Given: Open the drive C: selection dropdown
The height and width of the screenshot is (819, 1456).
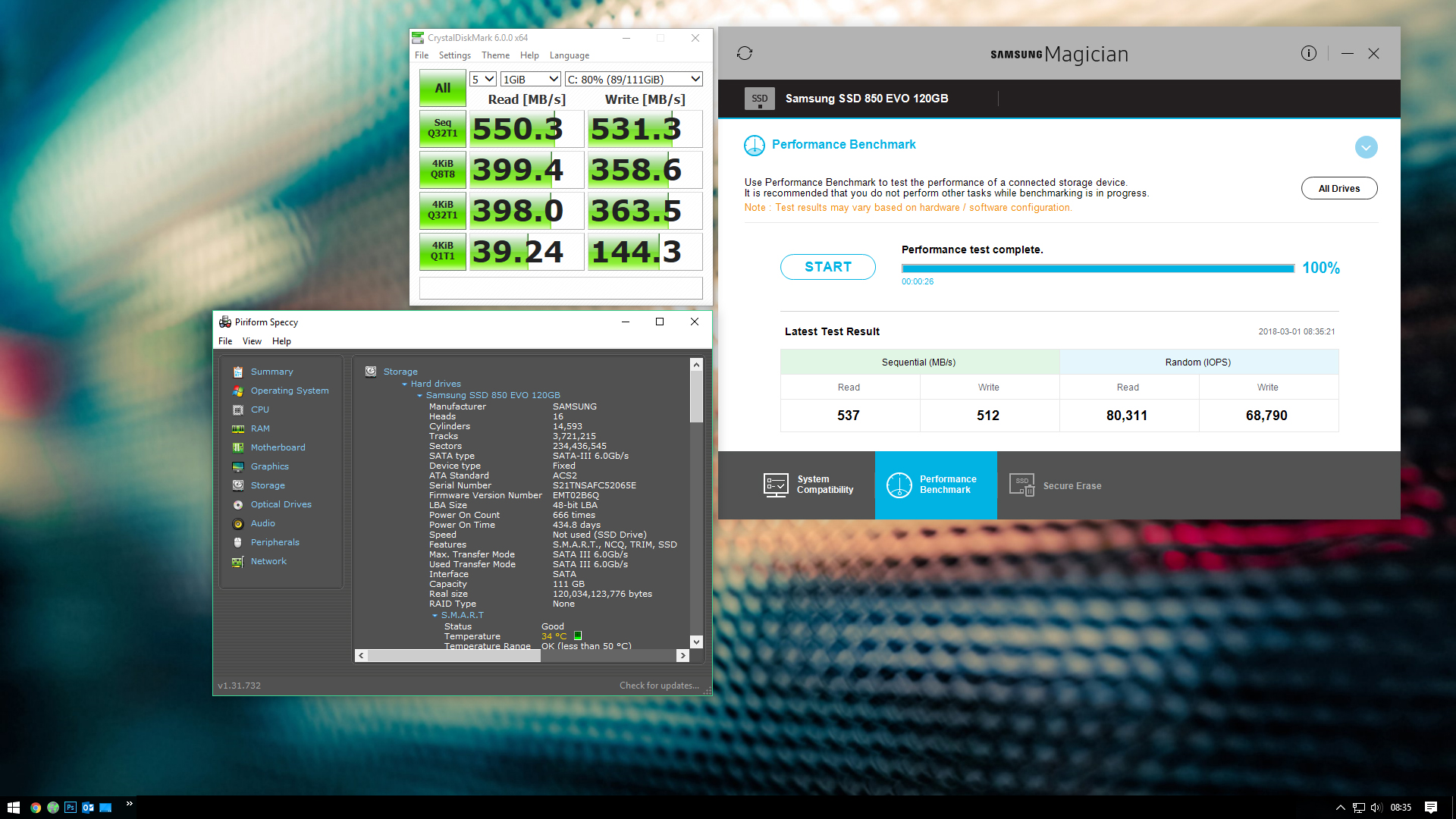Looking at the screenshot, I should tap(634, 79).
